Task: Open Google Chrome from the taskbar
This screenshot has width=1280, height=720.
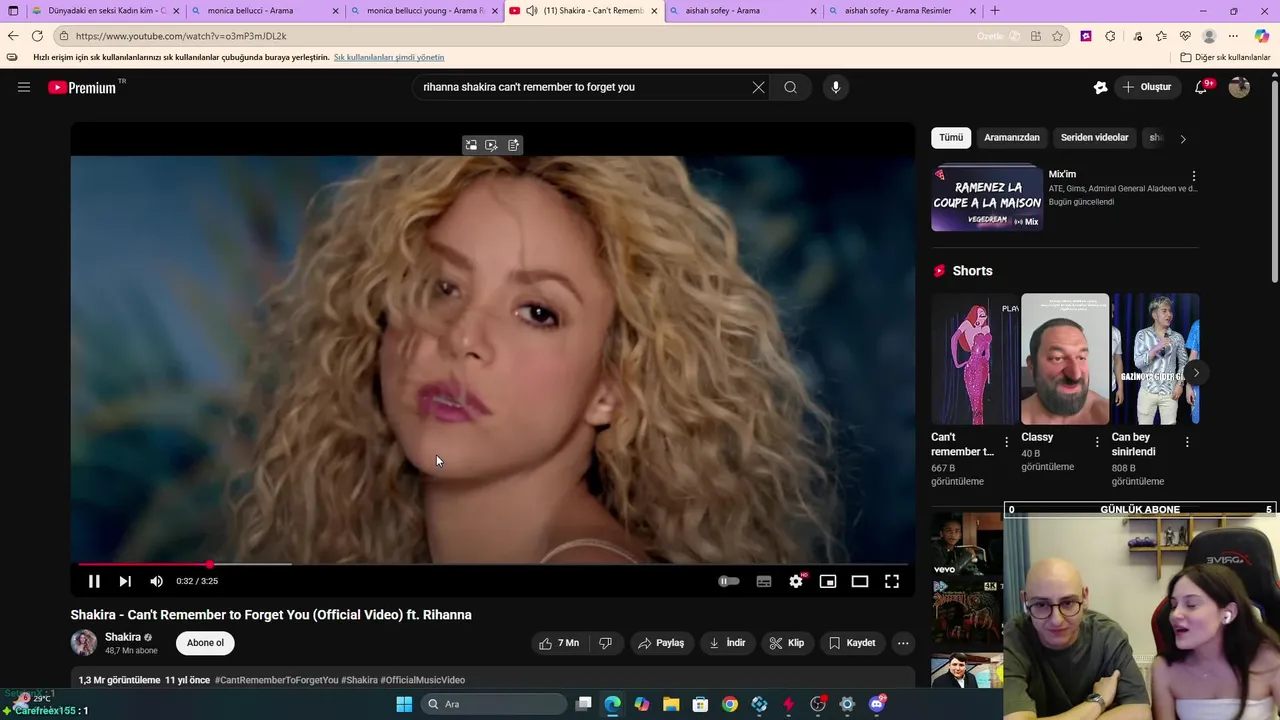Action: coord(730,704)
